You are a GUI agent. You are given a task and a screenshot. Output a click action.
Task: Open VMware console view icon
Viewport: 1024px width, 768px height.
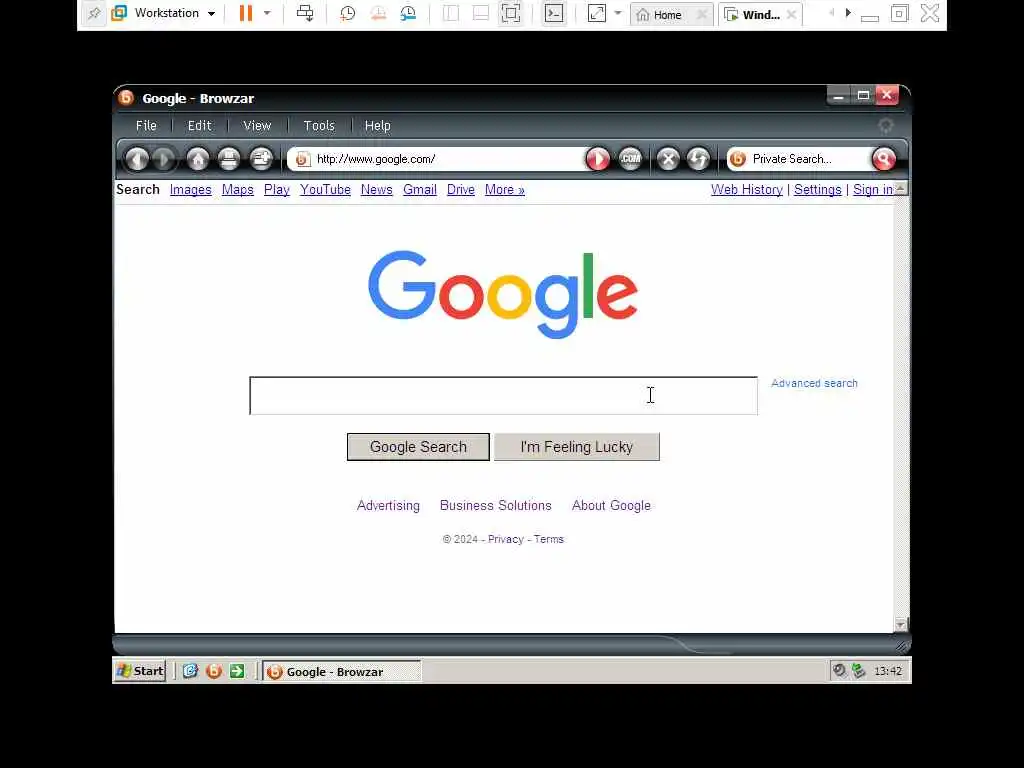click(554, 14)
